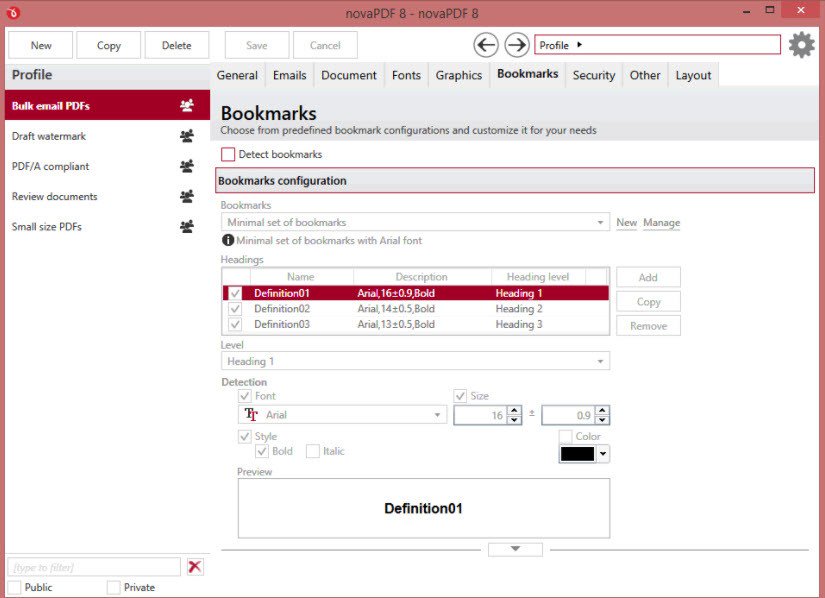Select the Small size PDFs profile
This screenshot has height=598, width=825.
107,227
